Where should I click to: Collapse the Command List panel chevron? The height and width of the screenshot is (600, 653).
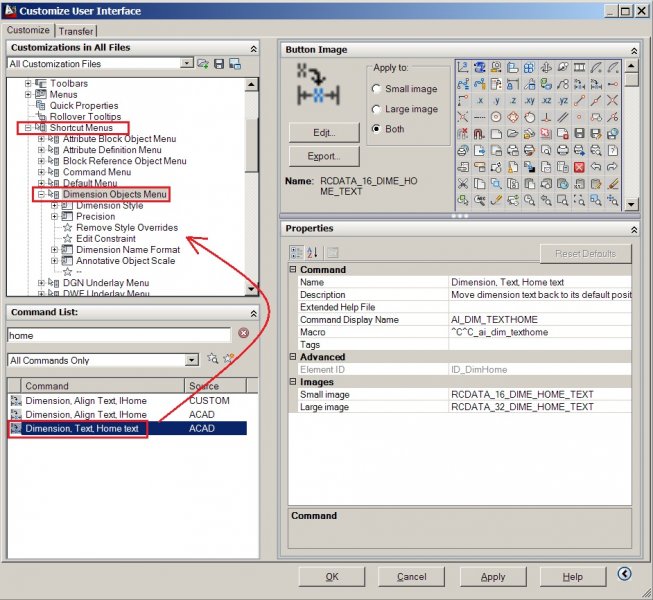254,313
